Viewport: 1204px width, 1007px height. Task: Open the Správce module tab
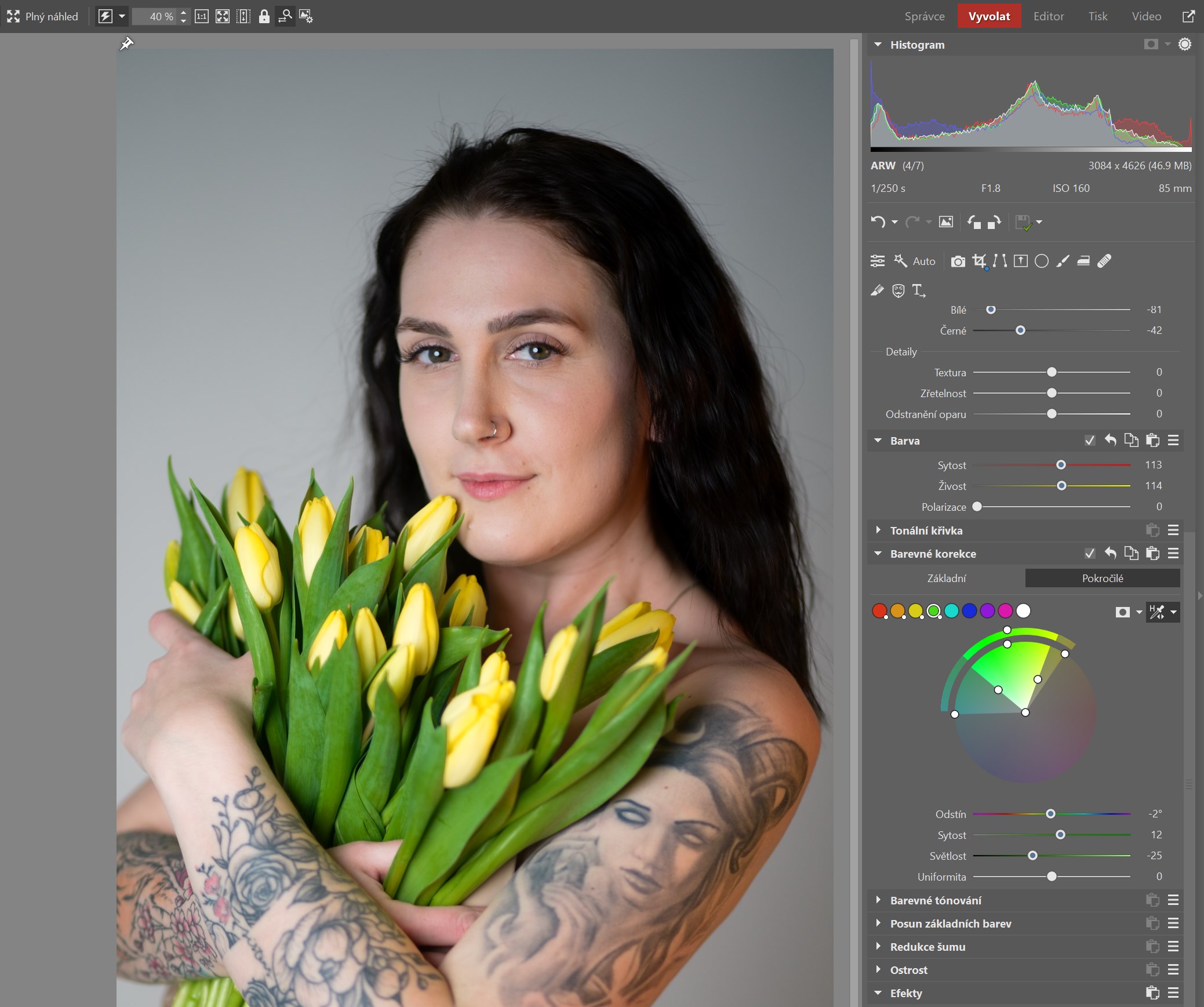[x=924, y=16]
